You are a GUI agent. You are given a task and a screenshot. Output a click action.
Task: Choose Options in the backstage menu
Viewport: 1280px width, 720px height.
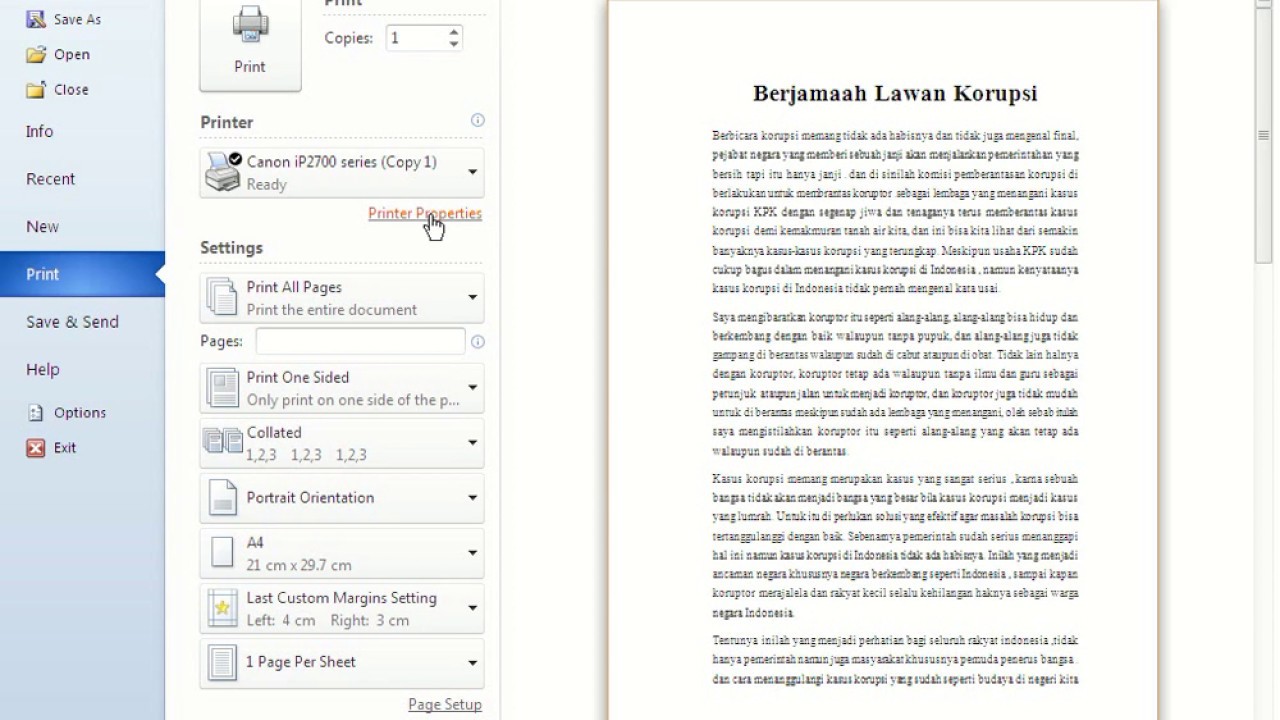tap(82, 412)
